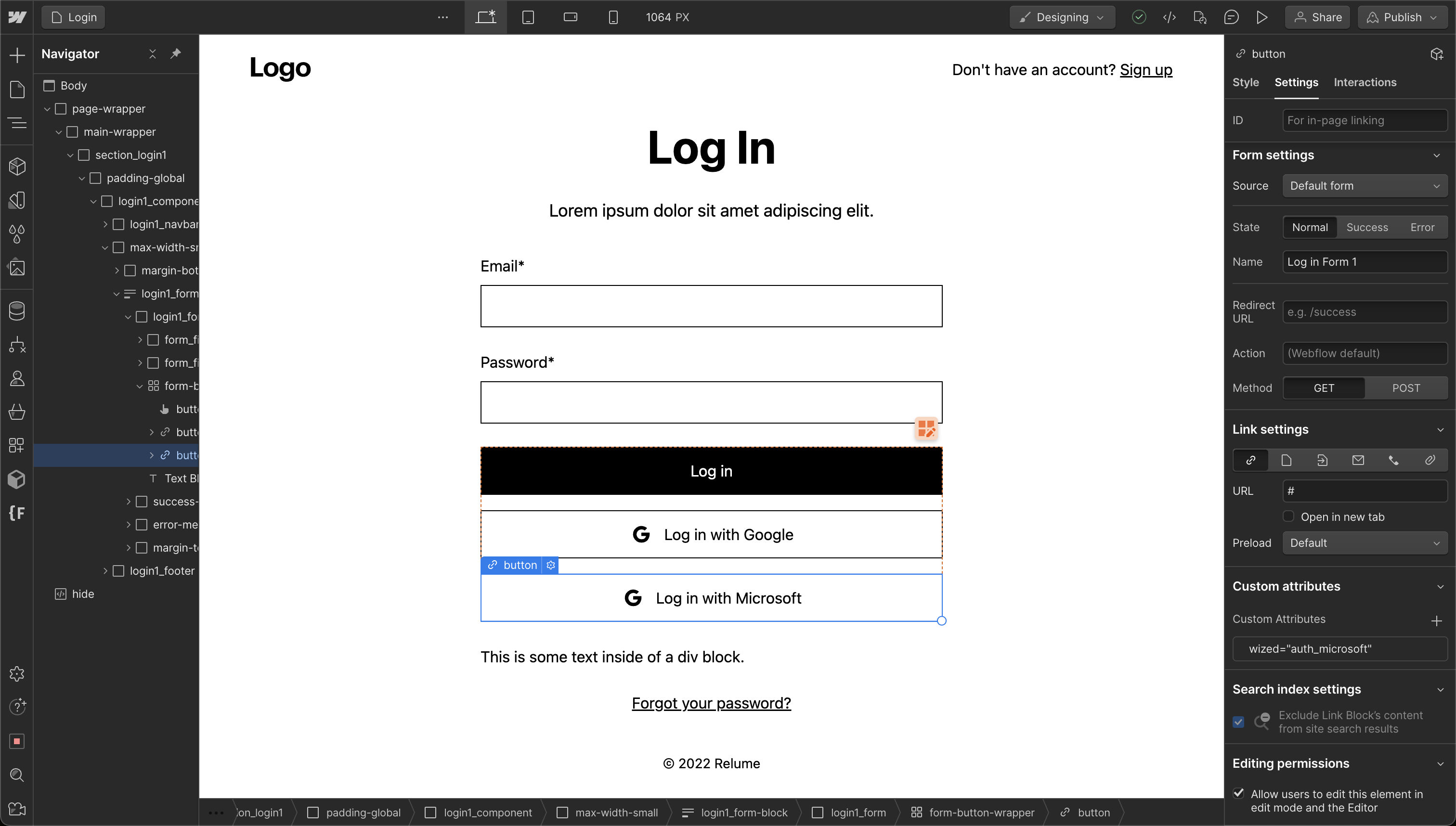The image size is (1456, 826).
Task: Open the Source Default form dropdown
Action: click(x=1365, y=185)
